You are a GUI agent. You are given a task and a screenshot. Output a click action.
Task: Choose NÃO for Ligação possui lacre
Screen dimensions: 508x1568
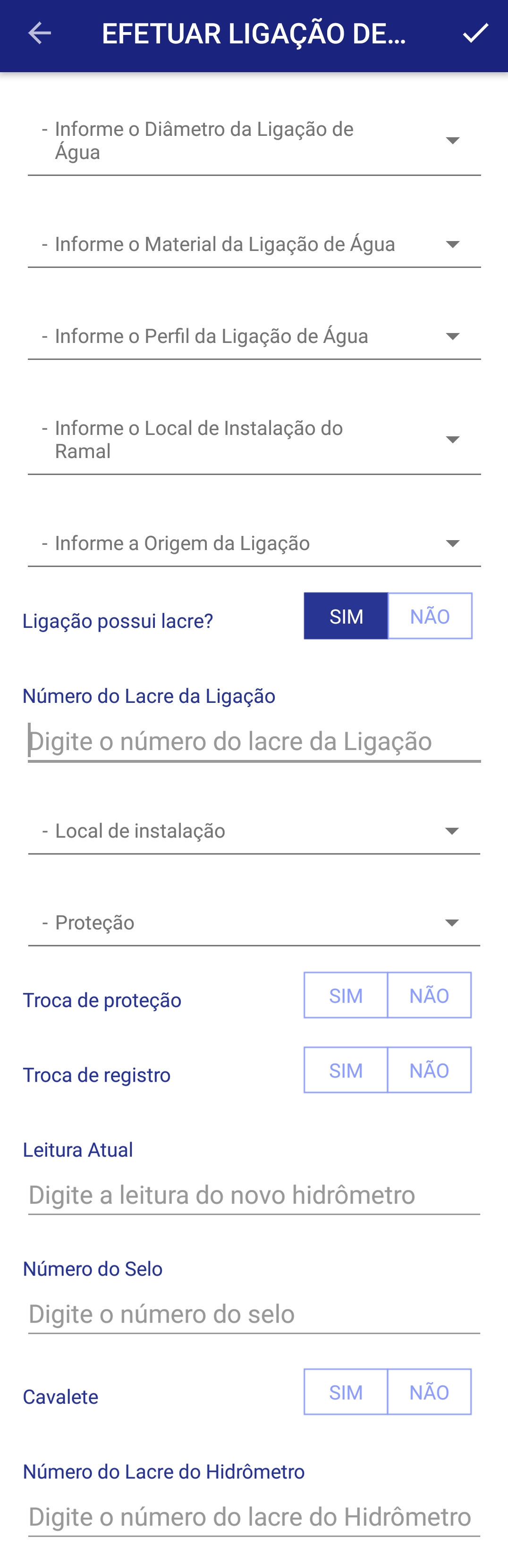point(430,616)
